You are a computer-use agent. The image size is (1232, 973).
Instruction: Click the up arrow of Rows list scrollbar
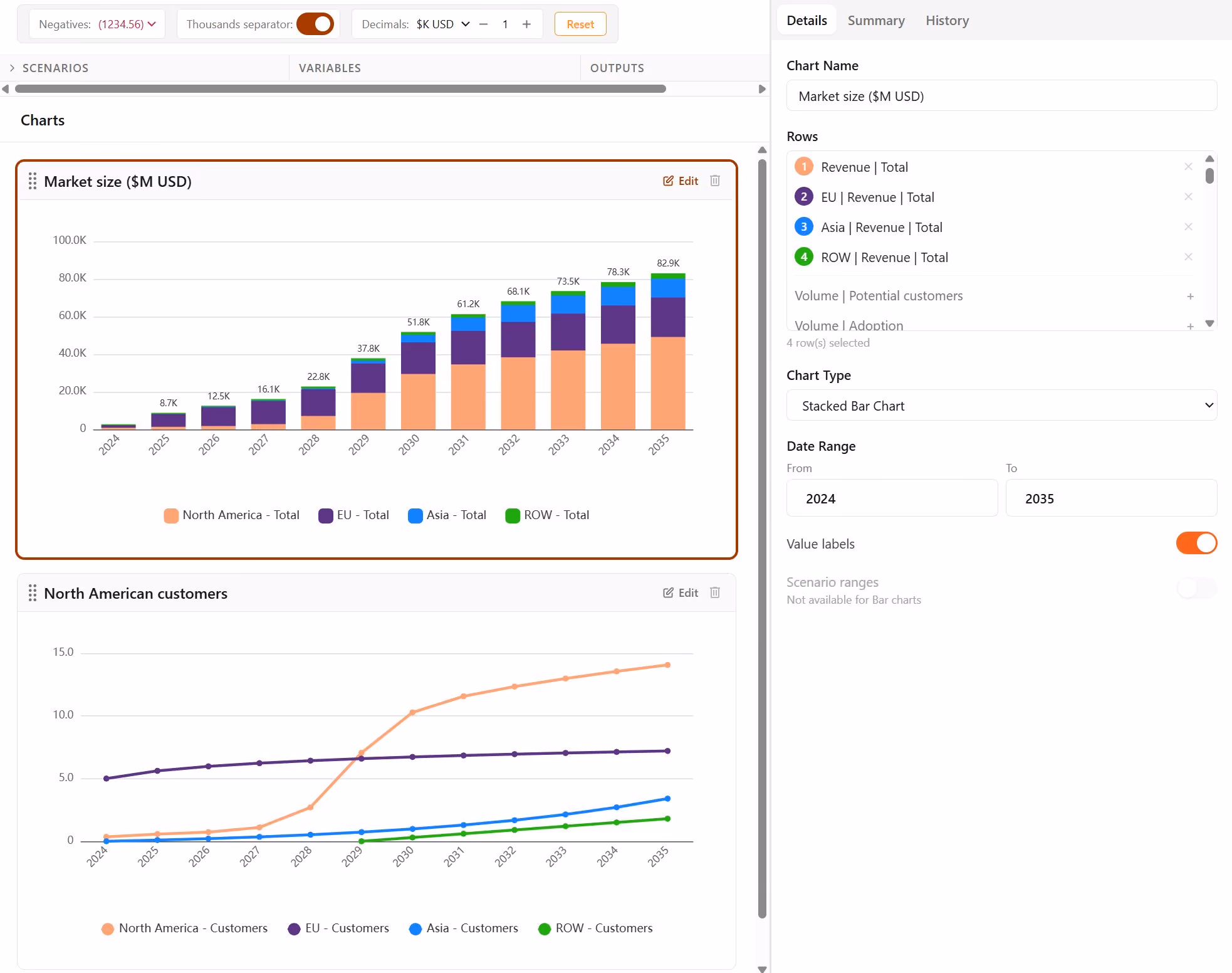pos(1209,159)
